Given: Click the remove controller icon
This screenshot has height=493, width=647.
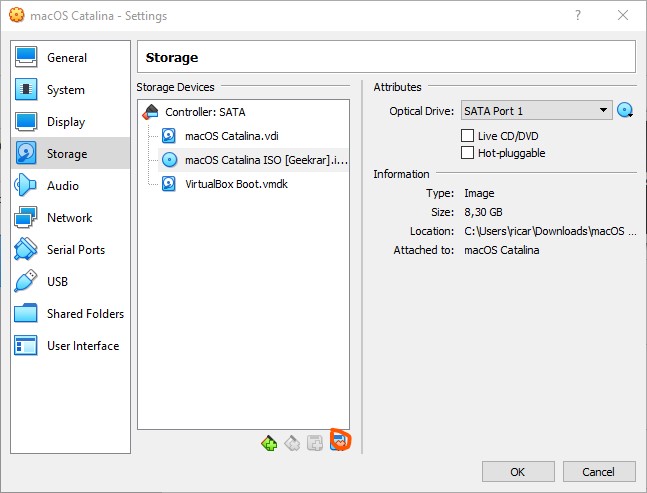Looking at the screenshot, I should 292,443.
